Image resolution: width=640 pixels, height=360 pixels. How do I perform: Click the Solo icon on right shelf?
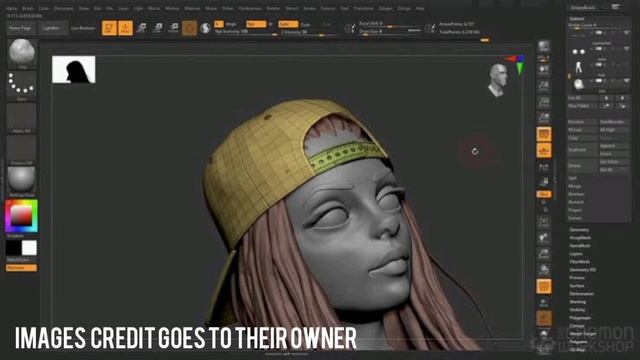tap(544, 335)
